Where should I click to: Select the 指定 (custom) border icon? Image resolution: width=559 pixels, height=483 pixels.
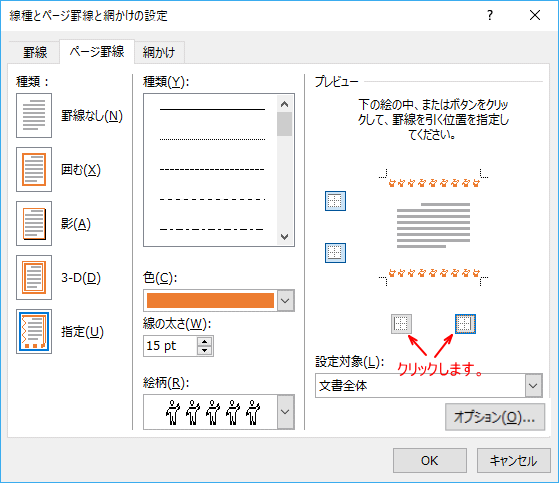(34, 332)
